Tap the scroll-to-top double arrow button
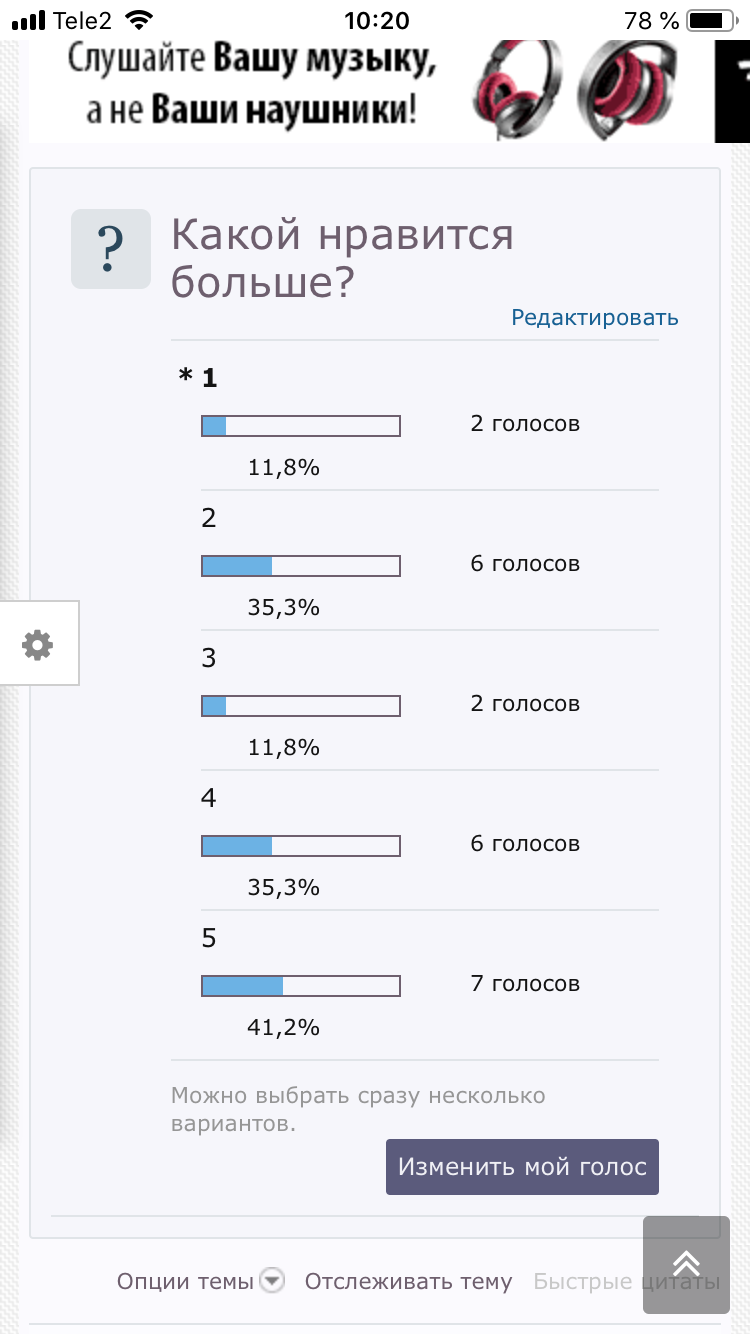This screenshot has height=1334, width=750. pyautogui.click(x=686, y=1264)
